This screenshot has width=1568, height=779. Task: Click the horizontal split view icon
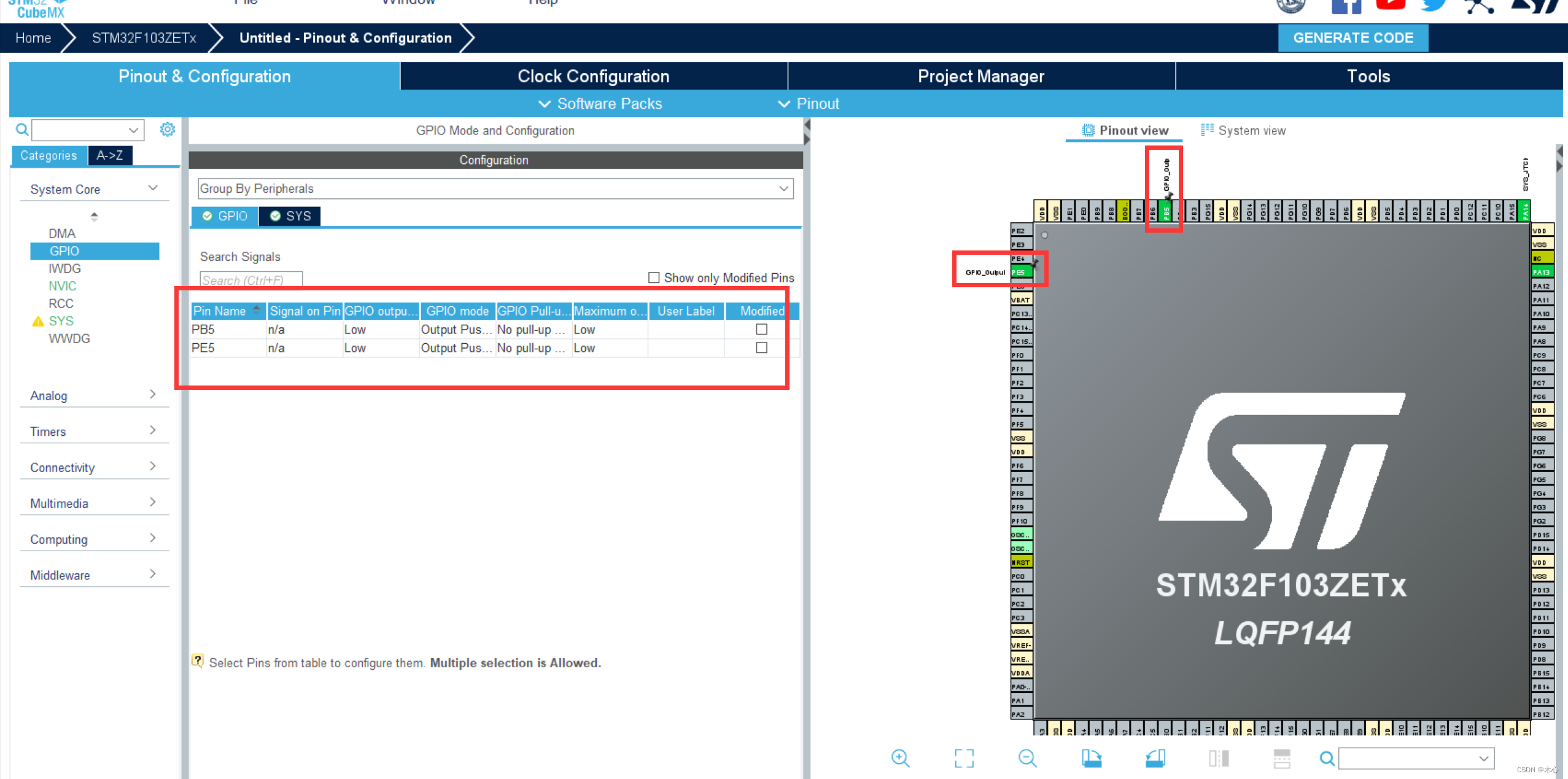(x=1282, y=758)
